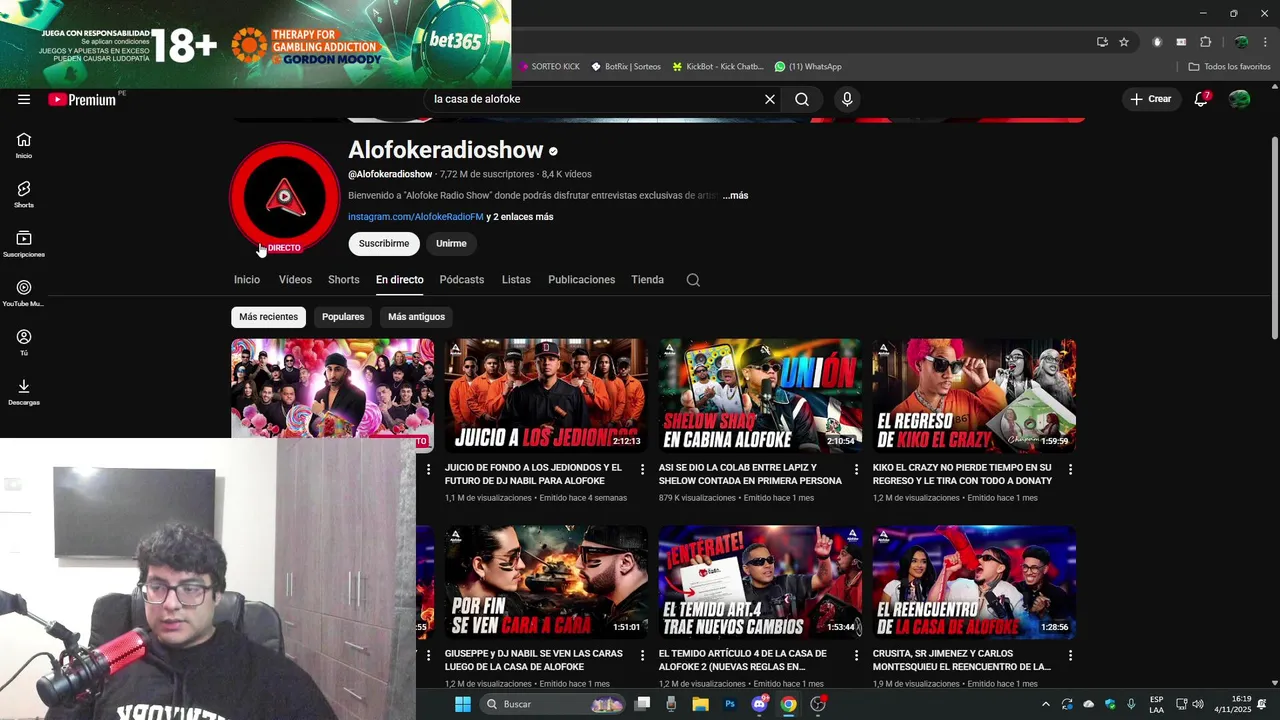This screenshot has width=1280, height=720.
Task: Open more options for ASI SE DIO LA COLAB video
Action: [856, 469]
